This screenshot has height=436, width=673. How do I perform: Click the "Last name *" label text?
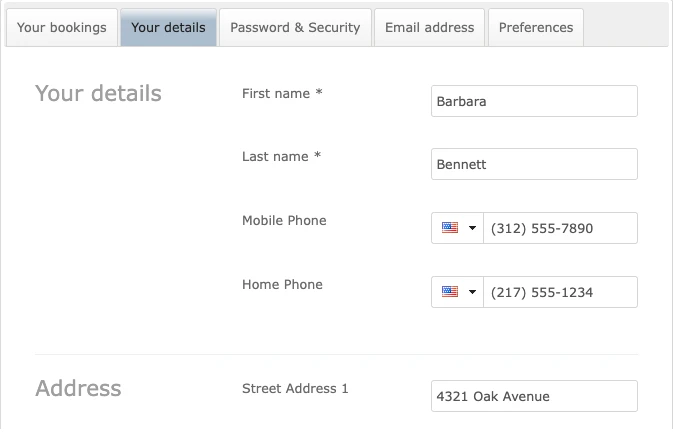tap(281, 157)
